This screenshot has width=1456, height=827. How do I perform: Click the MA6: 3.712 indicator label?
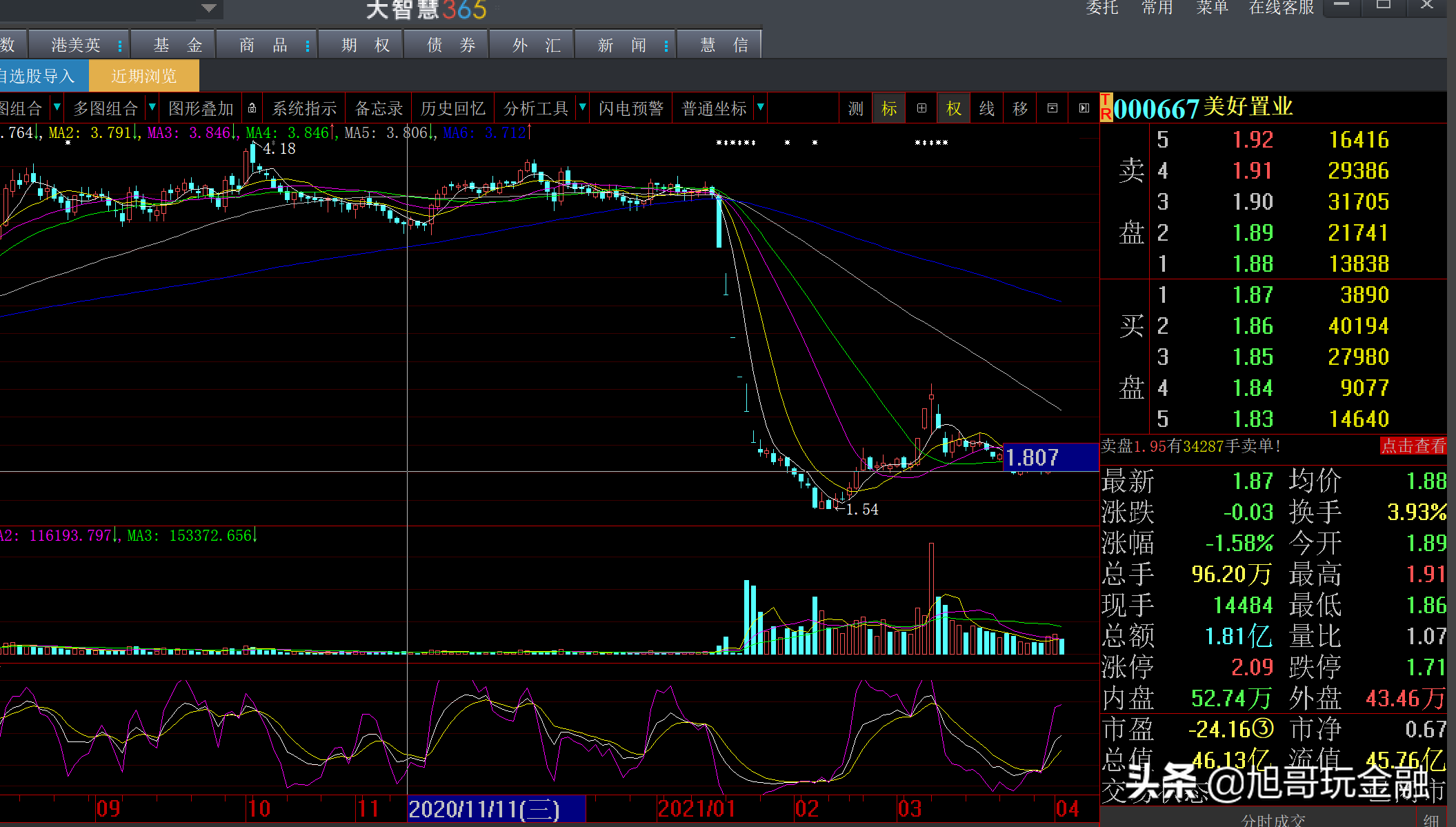pyautogui.click(x=485, y=132)
